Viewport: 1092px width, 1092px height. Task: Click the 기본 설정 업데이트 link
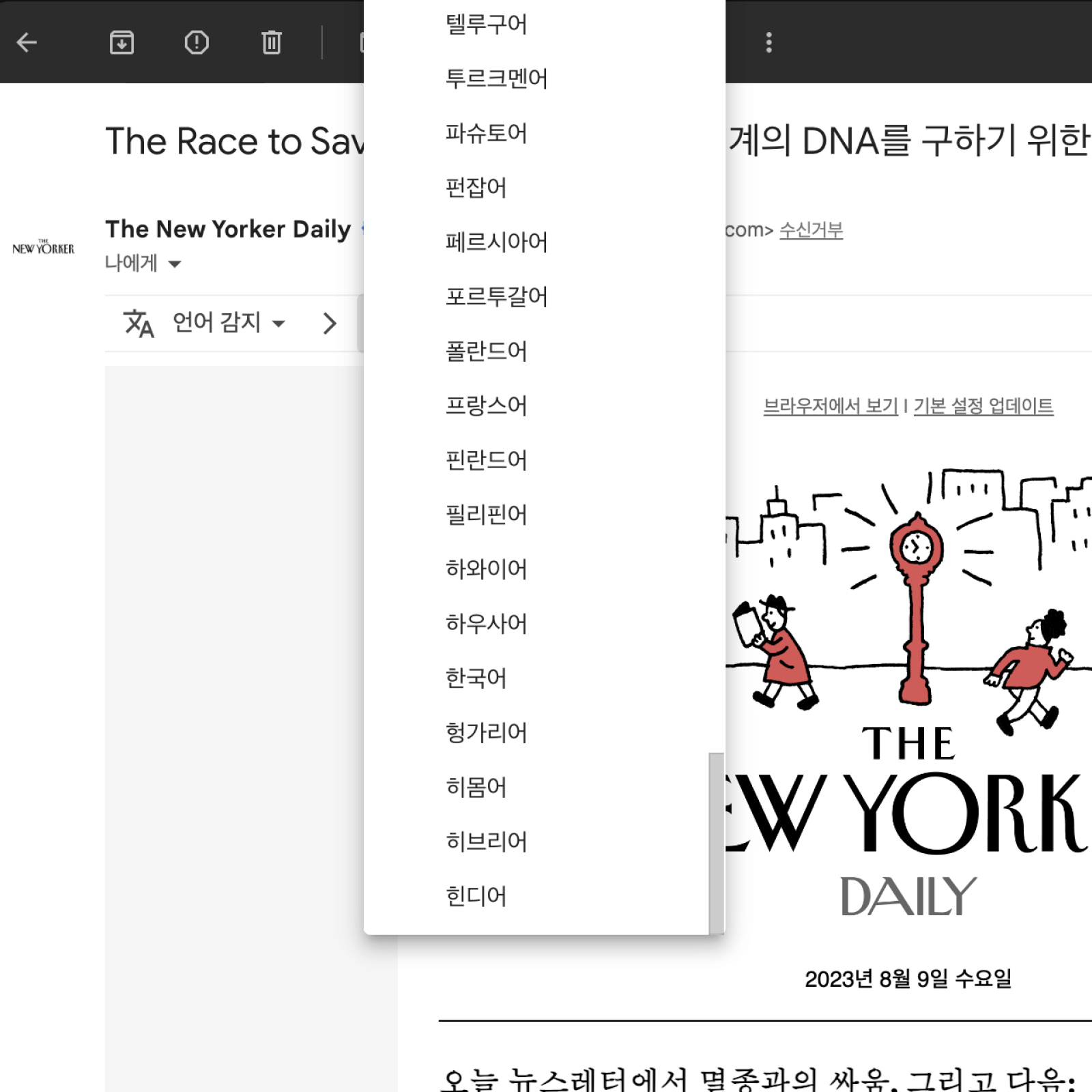(x=983, y=406)
